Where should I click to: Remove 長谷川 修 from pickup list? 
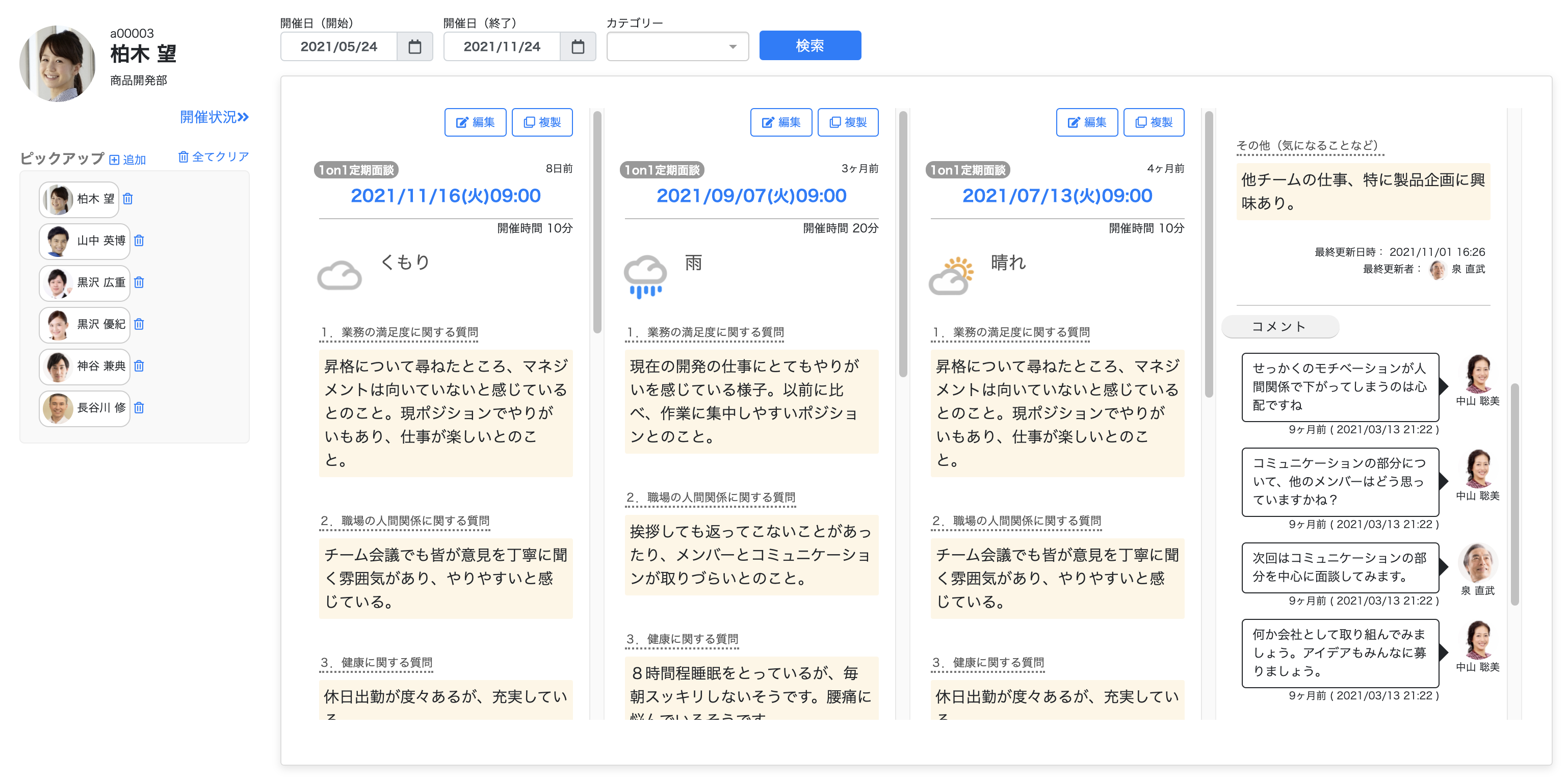pyautogui.click(x=139, y=408)
